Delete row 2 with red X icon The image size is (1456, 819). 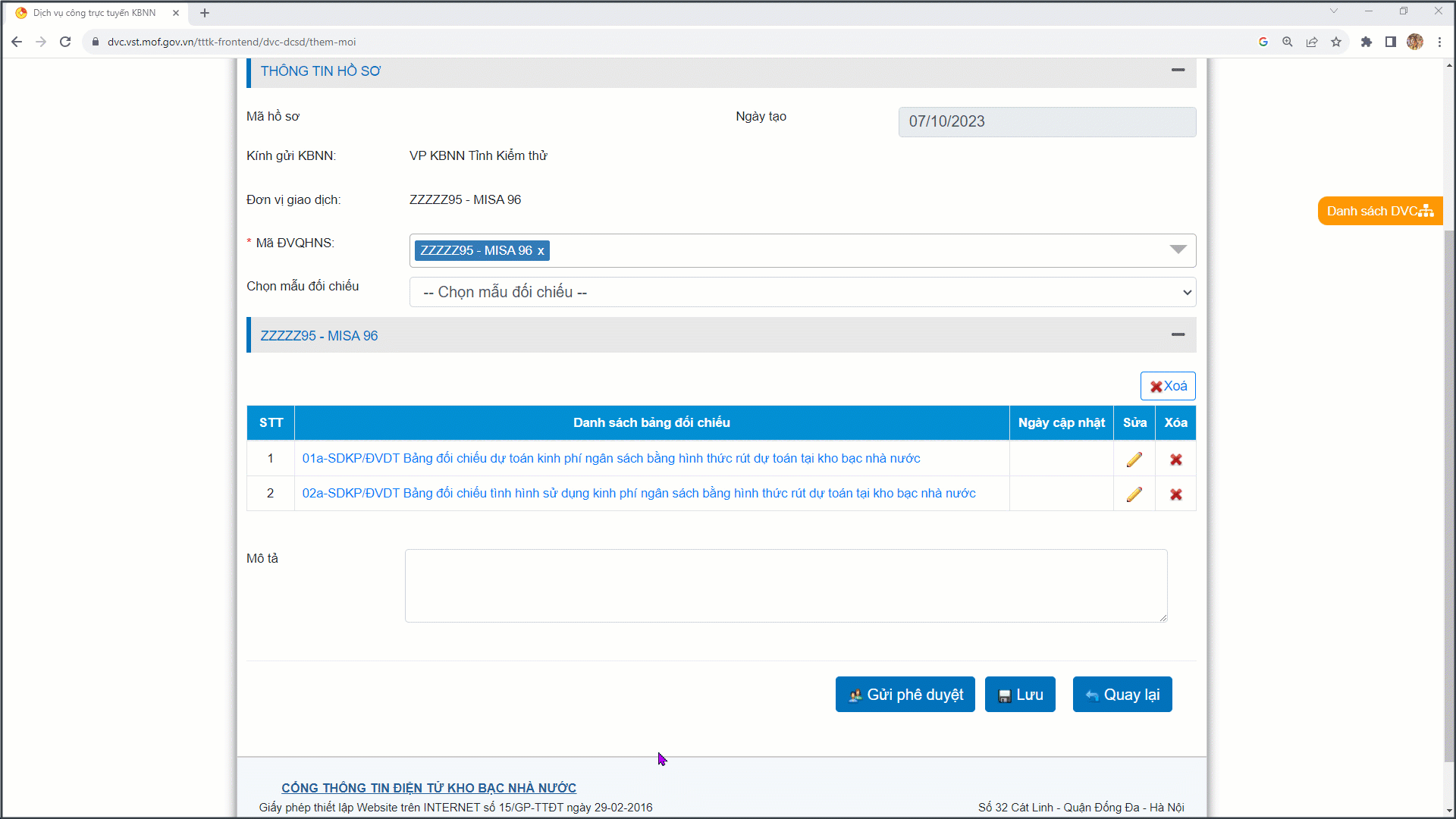pyautogui.click(x=1175, y=494)
